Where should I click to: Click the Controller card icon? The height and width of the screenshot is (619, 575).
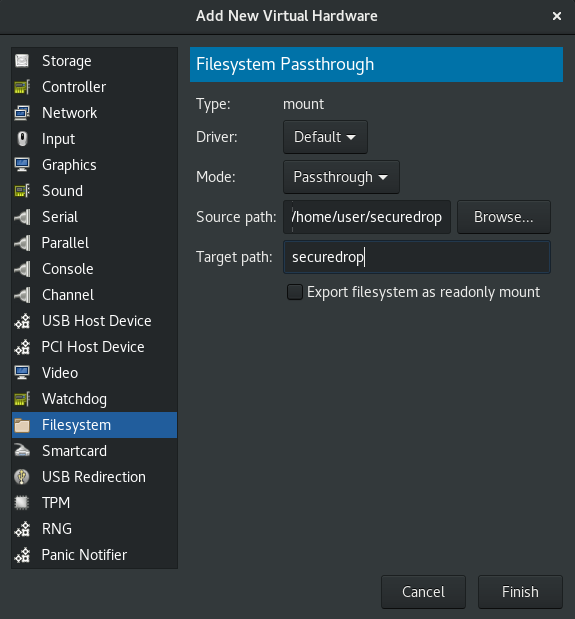coord(22,87)
